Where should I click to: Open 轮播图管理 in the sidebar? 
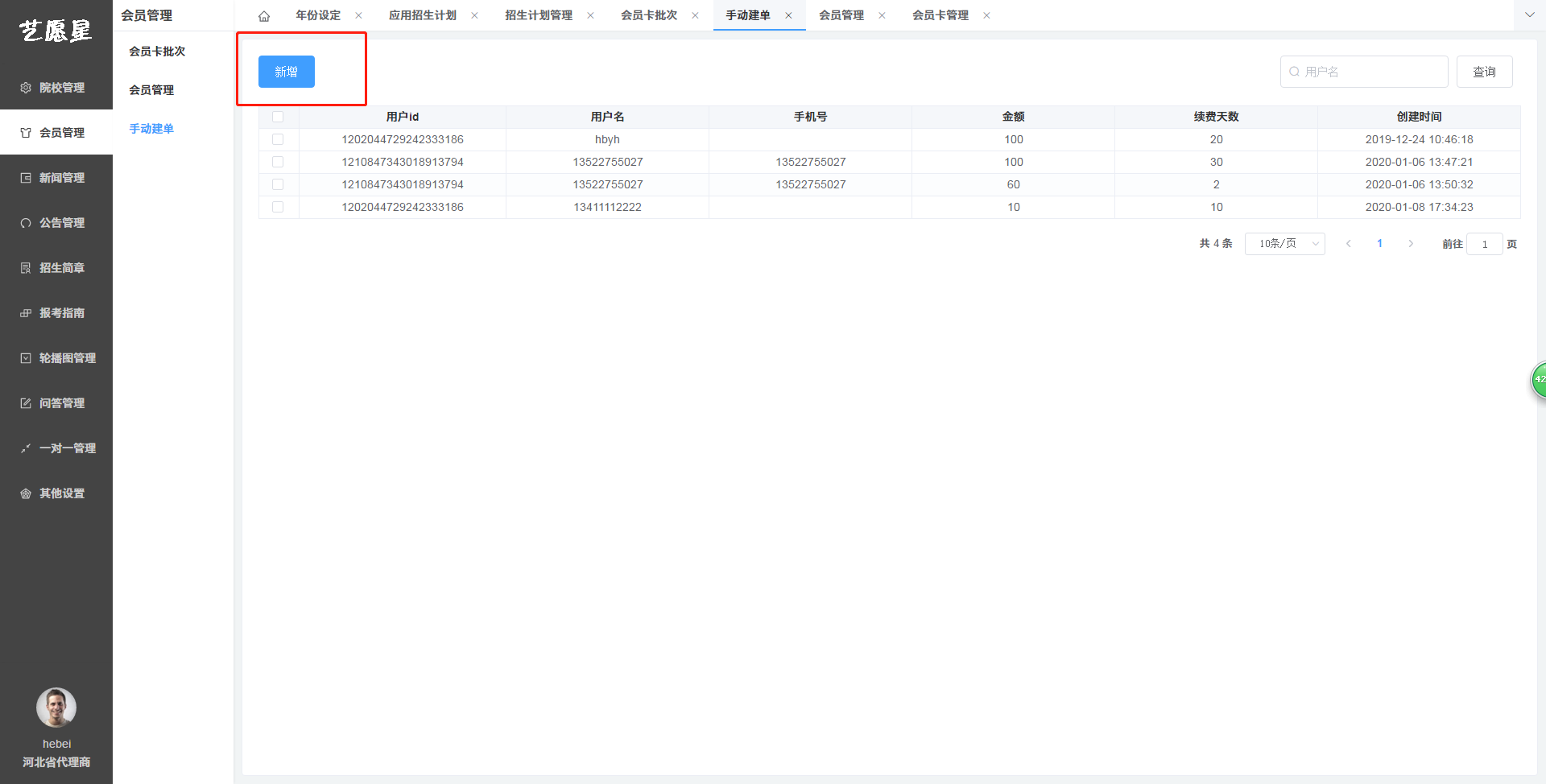click(56, 357)
